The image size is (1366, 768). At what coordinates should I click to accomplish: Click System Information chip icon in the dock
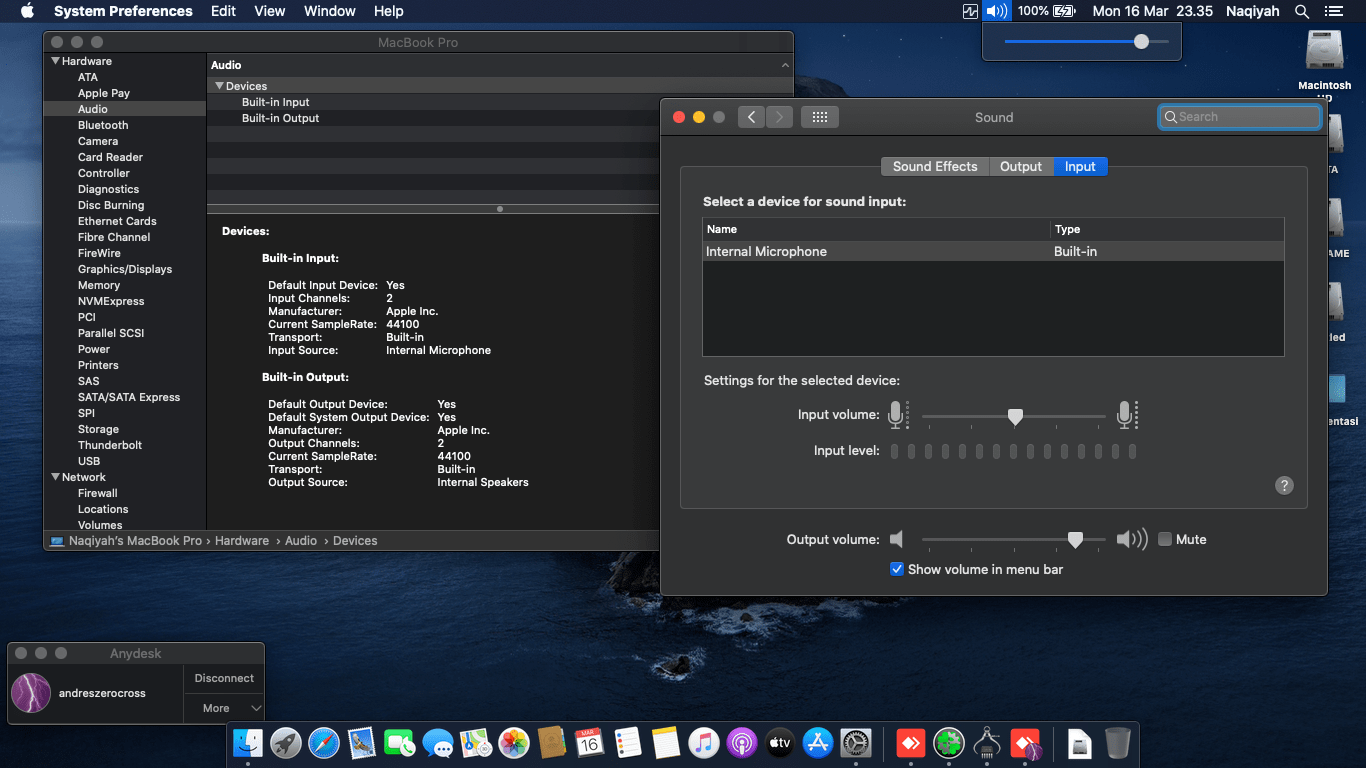[987, 743]
